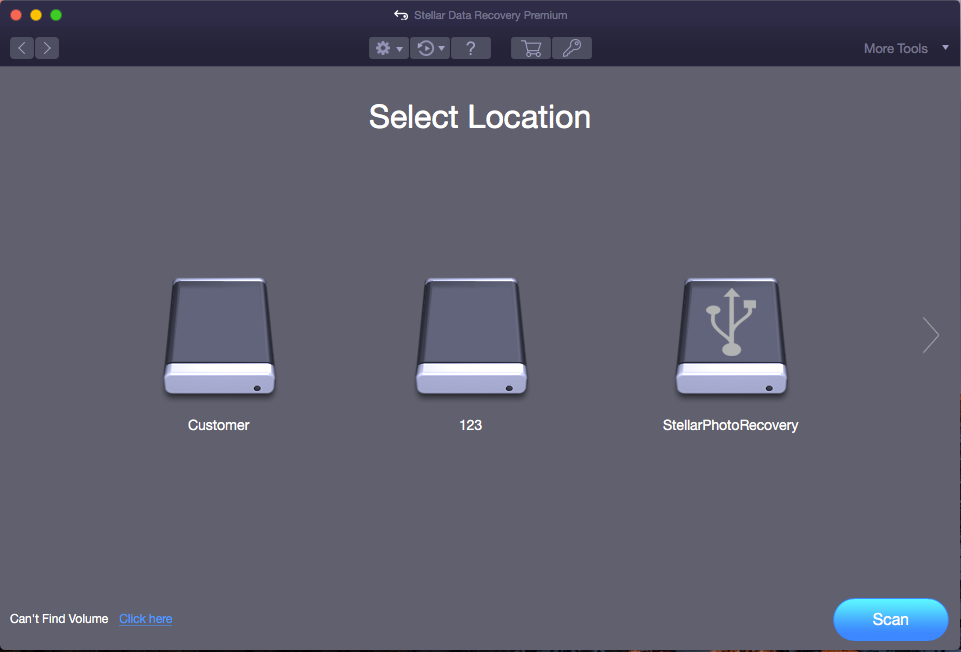
Task: Go forward with the right arrow button
Action: (47, 48)
